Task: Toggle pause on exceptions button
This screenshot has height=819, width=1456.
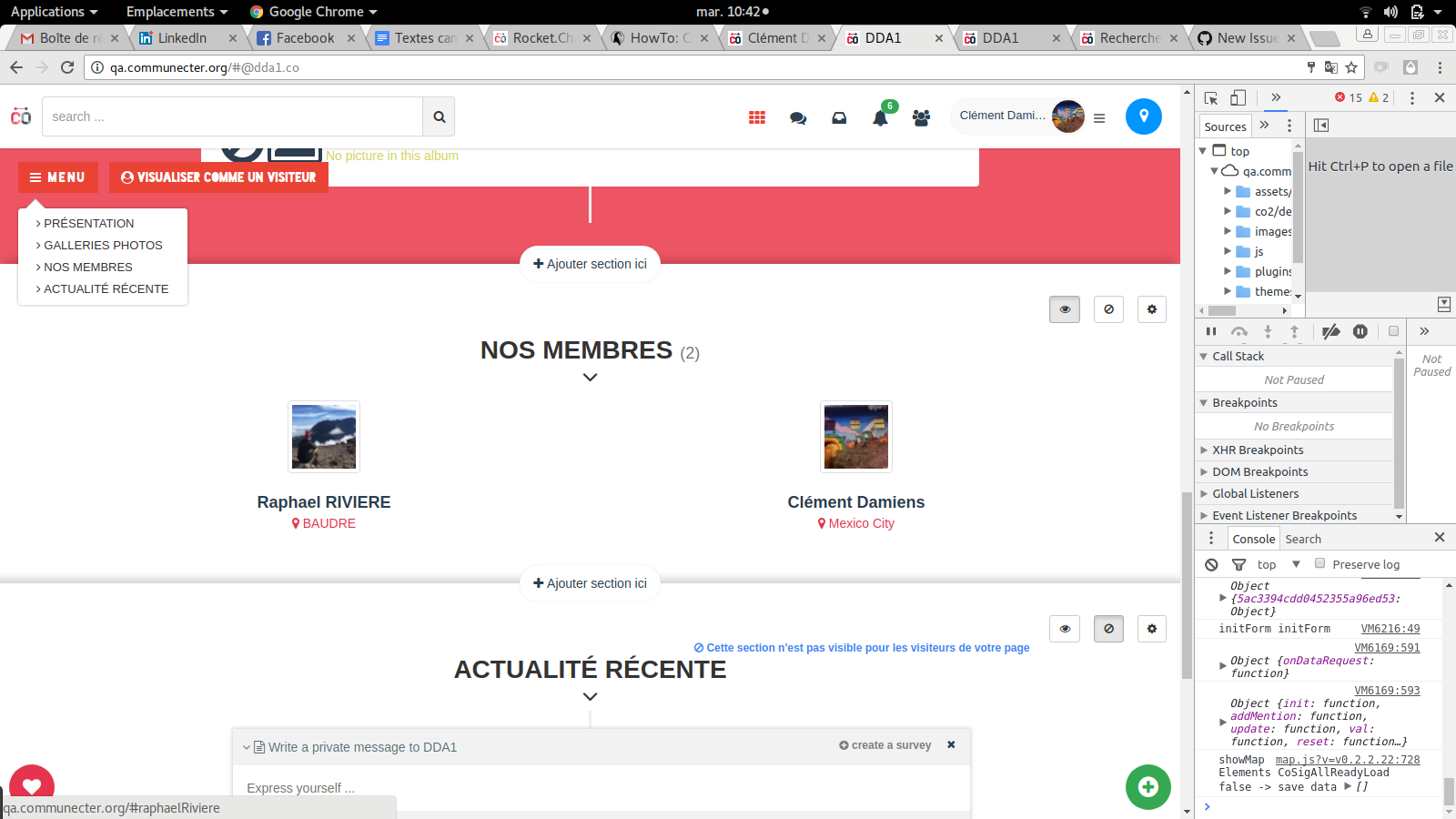Action: 1360,331
